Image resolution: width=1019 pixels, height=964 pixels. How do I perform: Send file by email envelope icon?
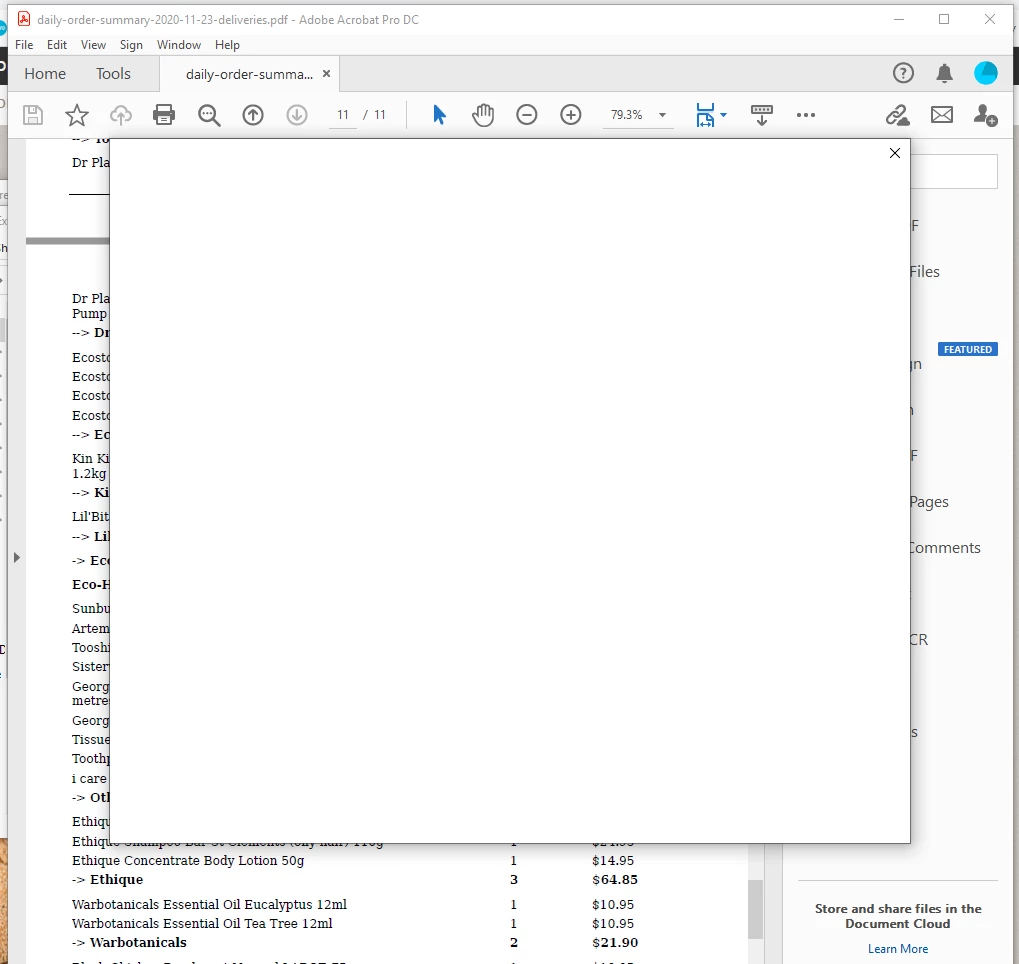(x=942, y=115)
